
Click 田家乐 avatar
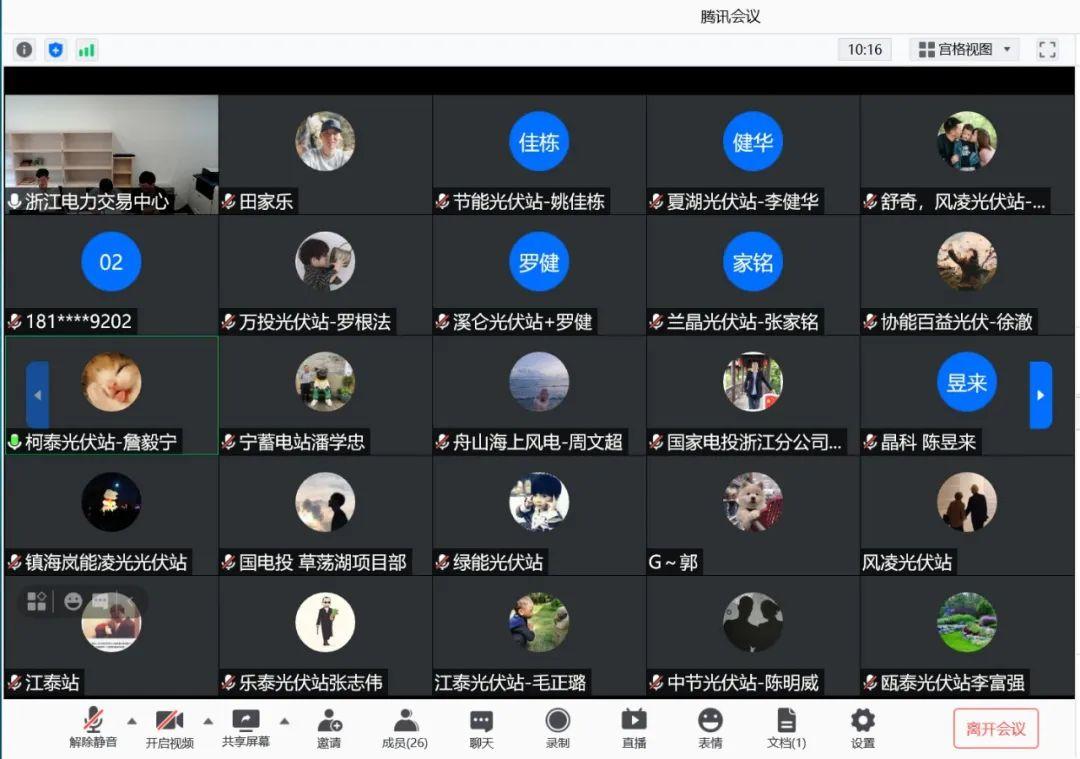pos(325,141)
